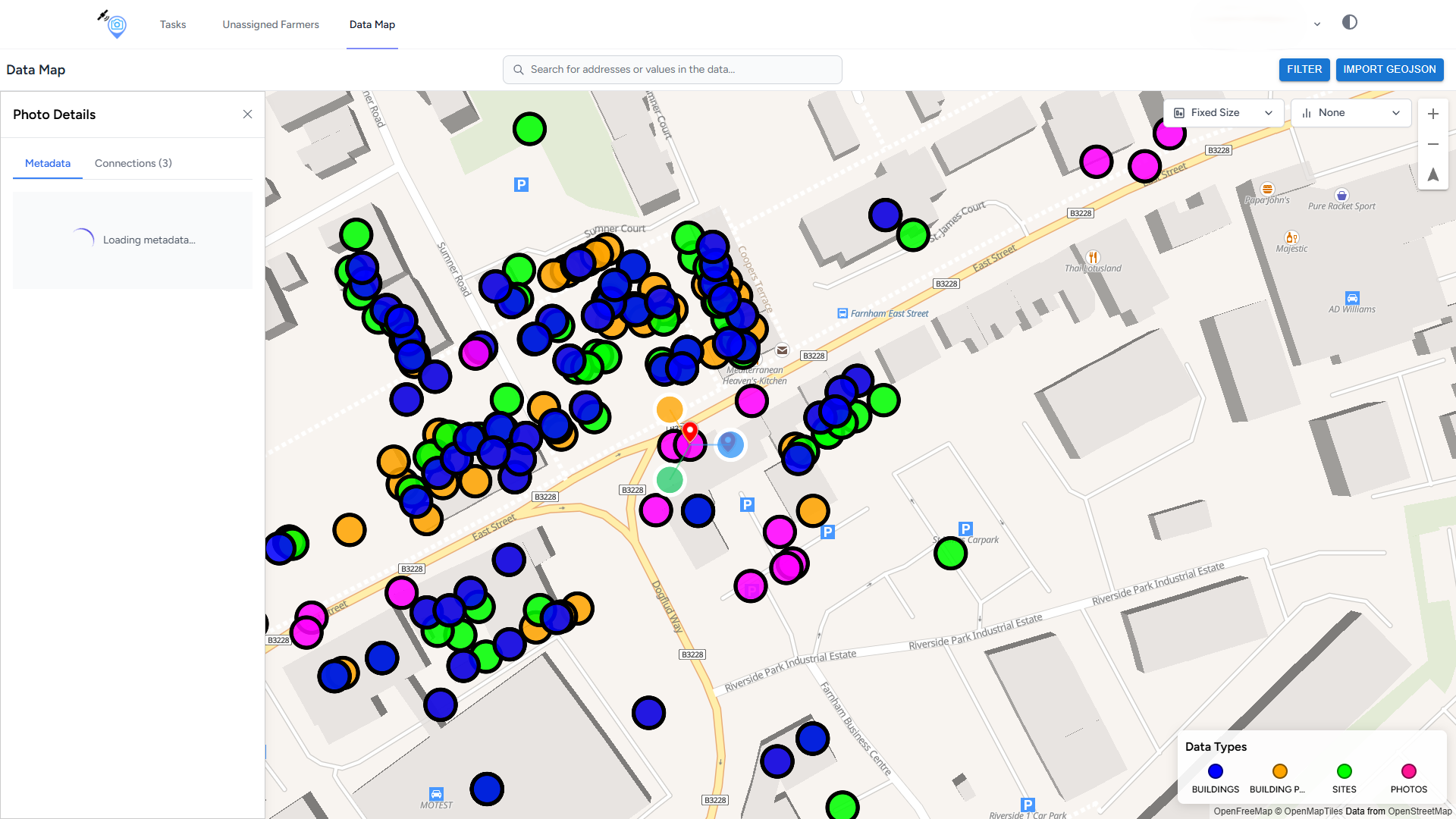Zoom in the map with plus button

(x=1432, y=114)
